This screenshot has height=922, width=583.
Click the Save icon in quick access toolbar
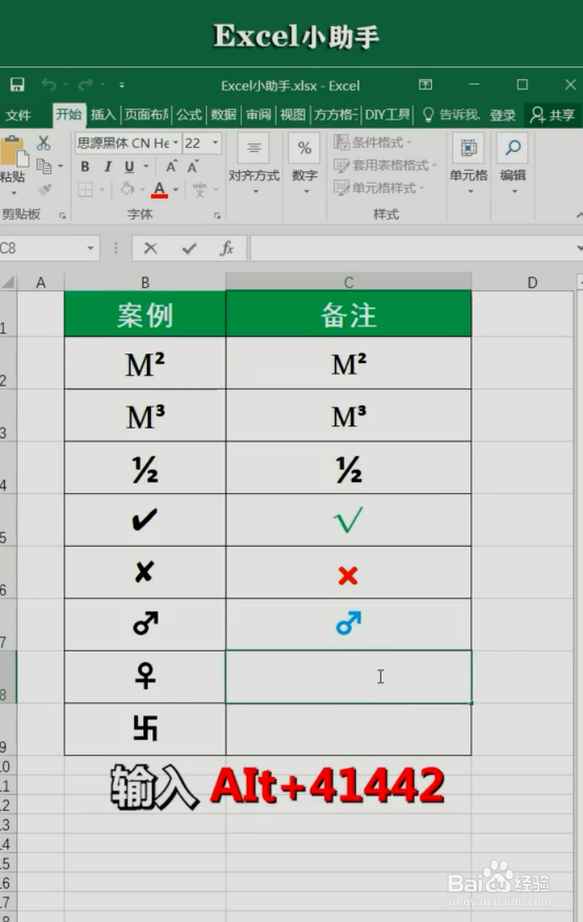[x=17, y=85]
